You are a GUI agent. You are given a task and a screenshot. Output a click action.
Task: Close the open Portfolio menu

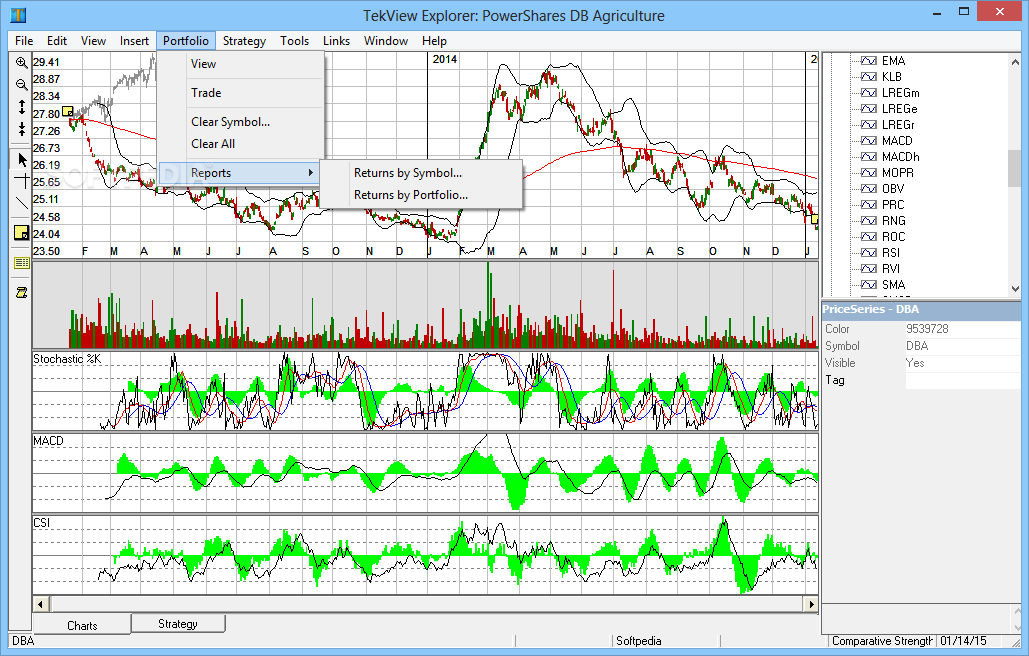coord(186,41)
